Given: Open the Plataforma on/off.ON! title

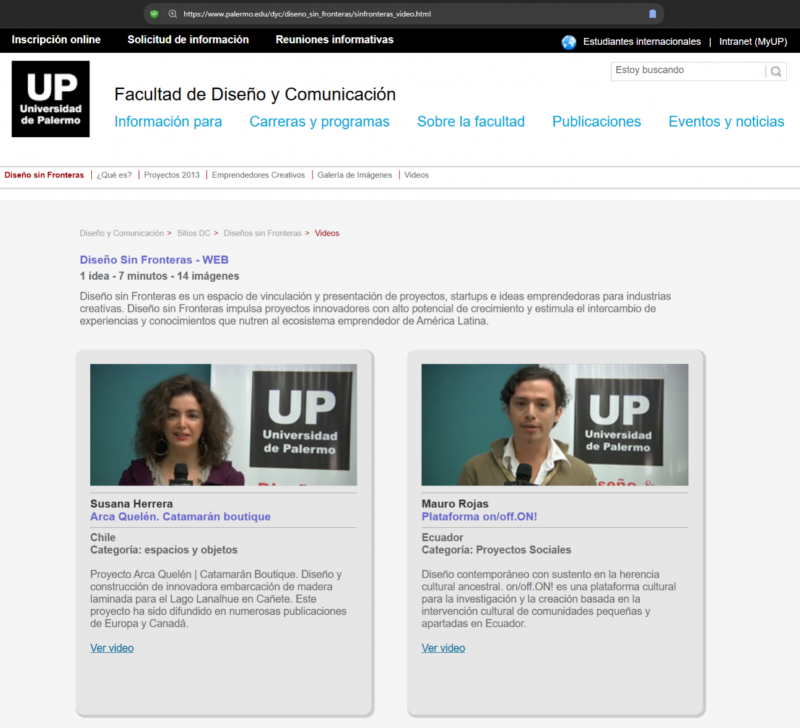Looking at the screenshot, I should click(x=479, y=517).
